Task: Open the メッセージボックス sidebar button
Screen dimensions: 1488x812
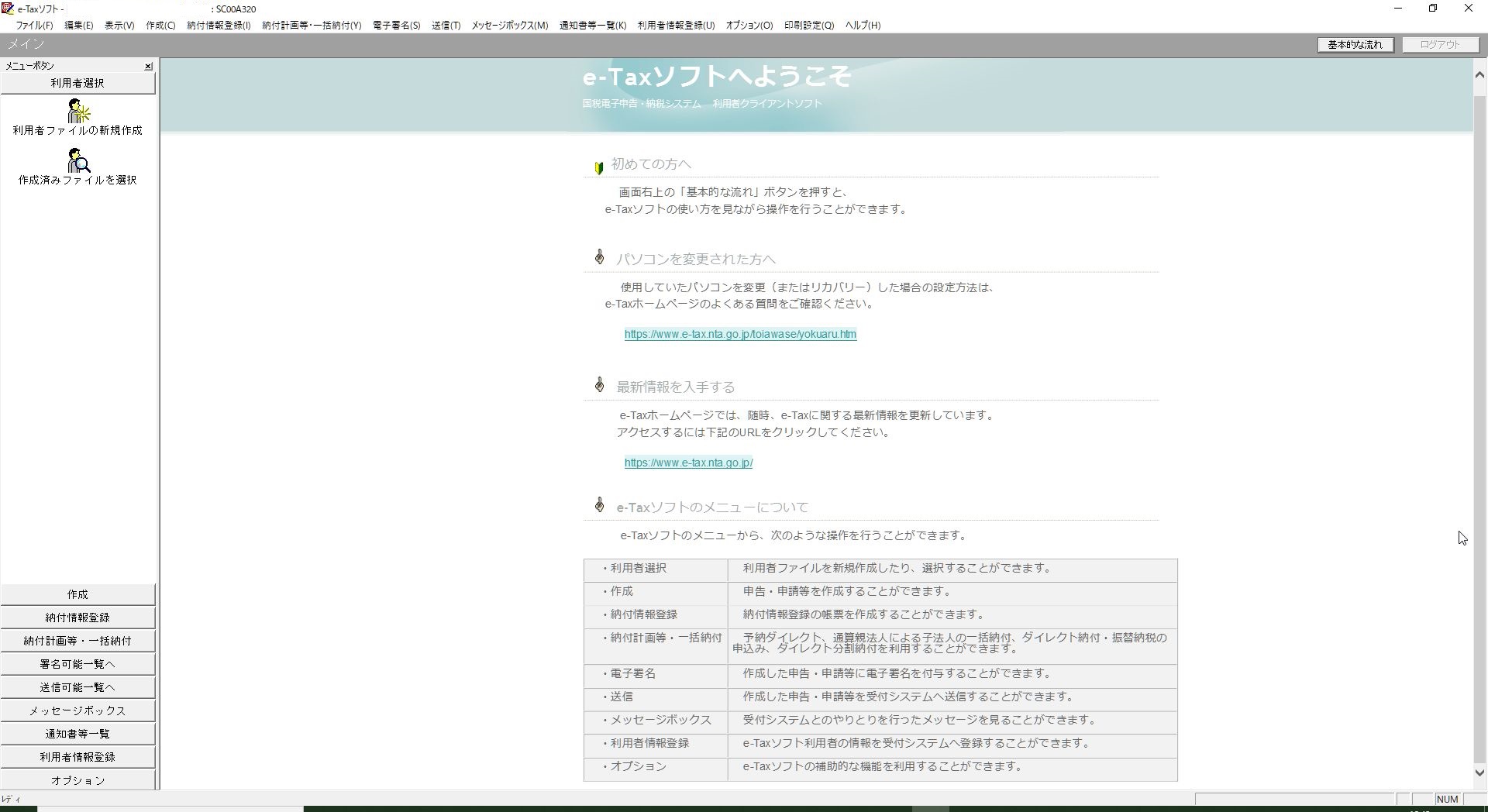Action: tap(77, 710)
